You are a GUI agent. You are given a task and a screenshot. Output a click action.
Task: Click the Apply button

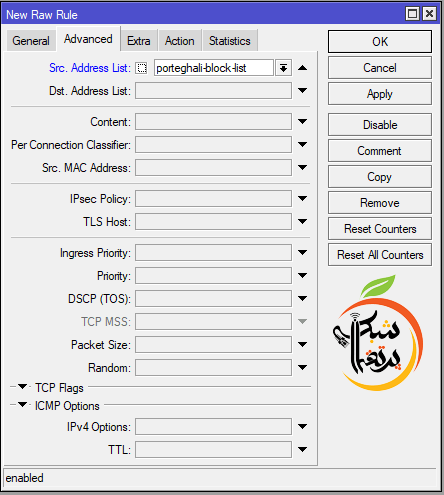[x=380, y=94]
